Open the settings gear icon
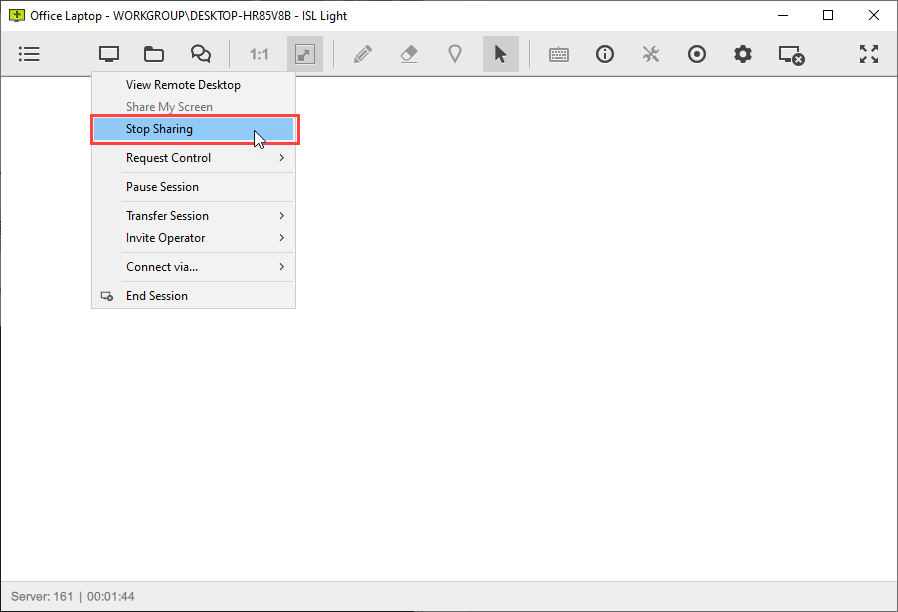Screen dimensions: 898x612 pyautogui.click(x=743, y=54)
